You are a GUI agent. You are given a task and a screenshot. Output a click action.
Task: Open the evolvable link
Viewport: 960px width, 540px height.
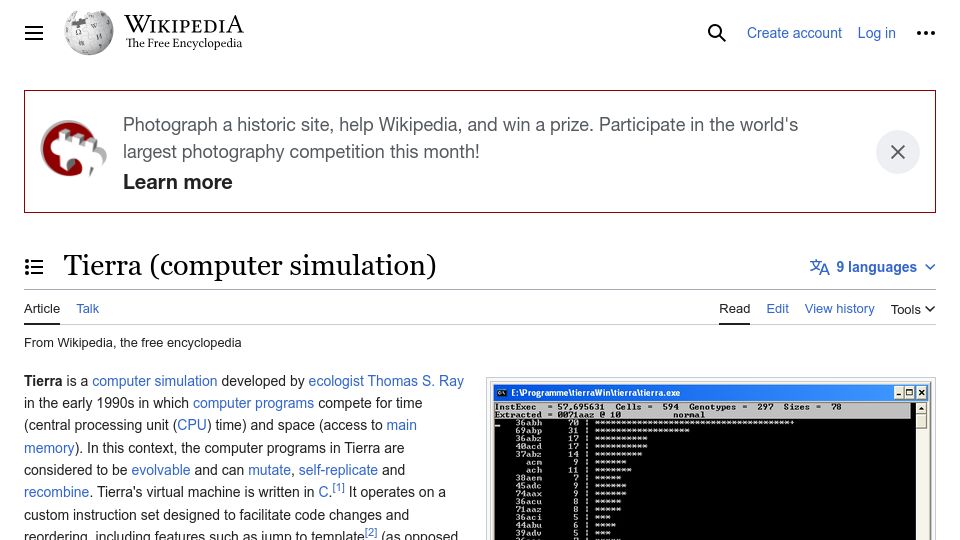[x=161, y=470]
